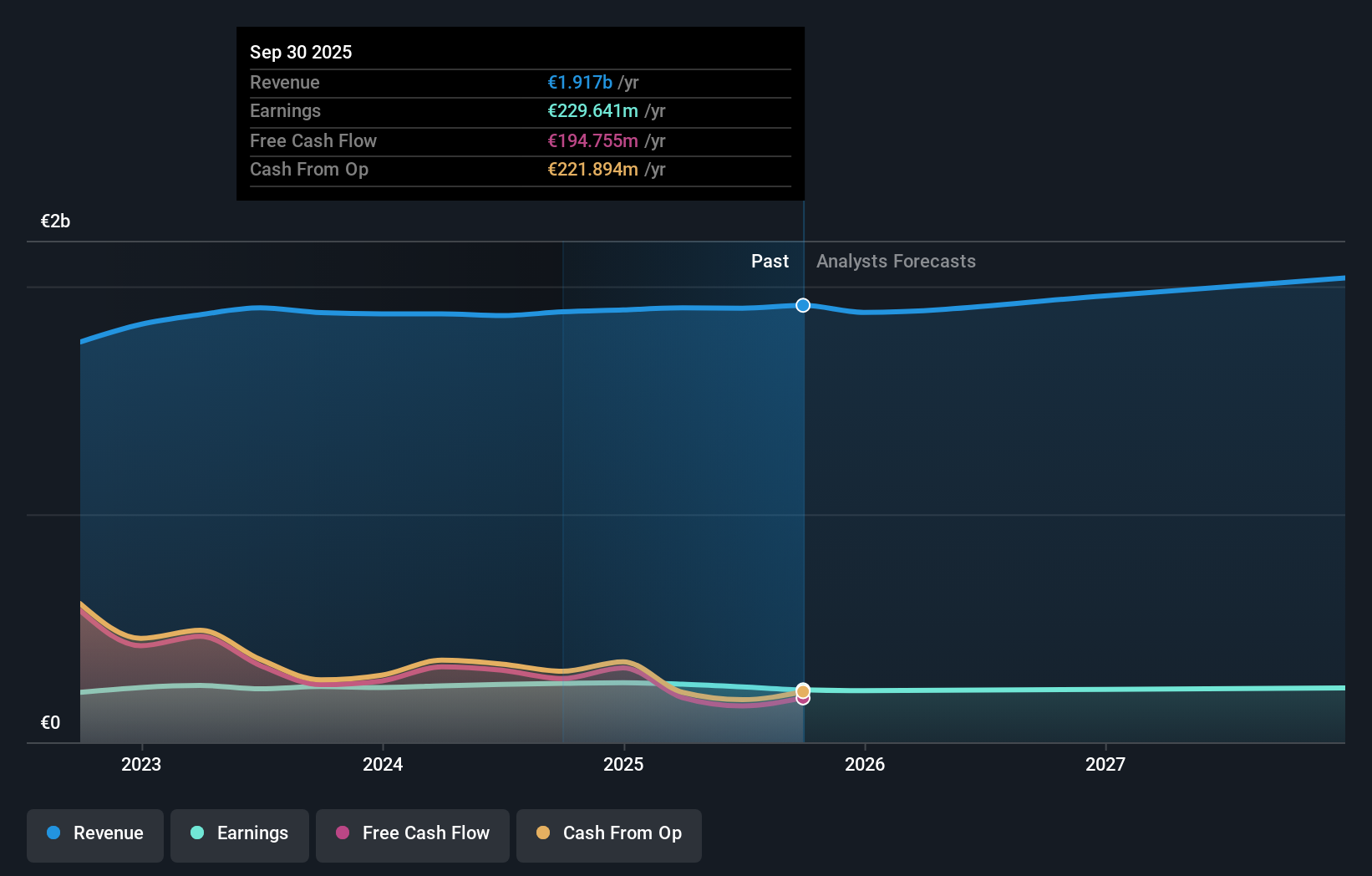The height and width of the screenshot is (876, 1372).
Task: Open details for the 2027 axis label
Action: pyautogui.click(x=1106, y=763)
